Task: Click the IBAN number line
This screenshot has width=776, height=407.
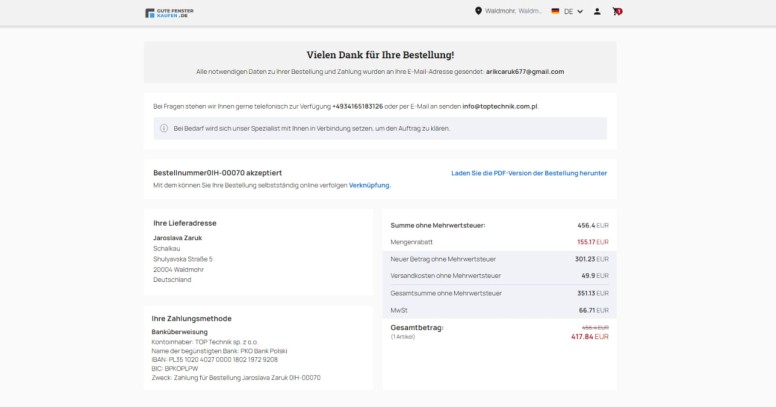Action: (215, 360)
